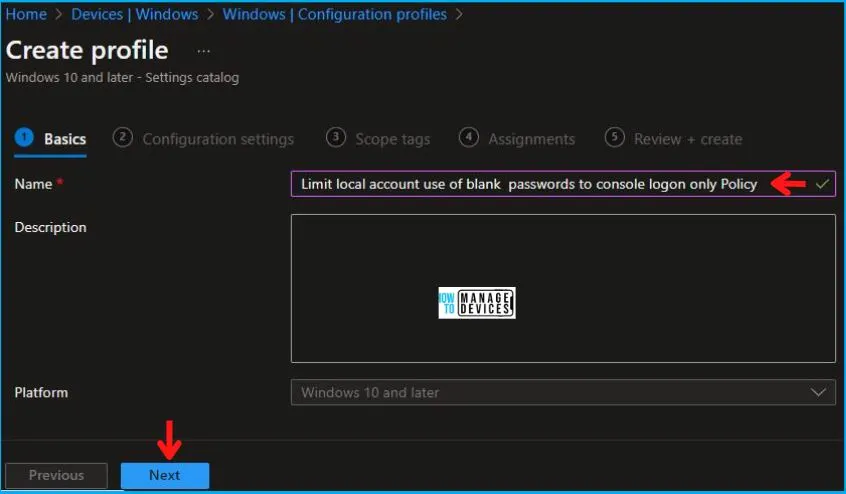Image resolution: width=846 pixels, height=494 pixels.
Task: Select the Basics step tab
Action: click(x=51, y=139)
